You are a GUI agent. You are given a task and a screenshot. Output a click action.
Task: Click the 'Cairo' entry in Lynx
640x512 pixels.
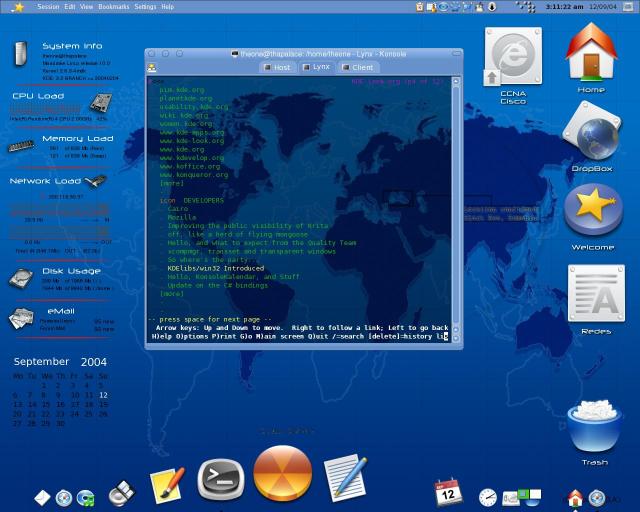(x=178, y=209)
